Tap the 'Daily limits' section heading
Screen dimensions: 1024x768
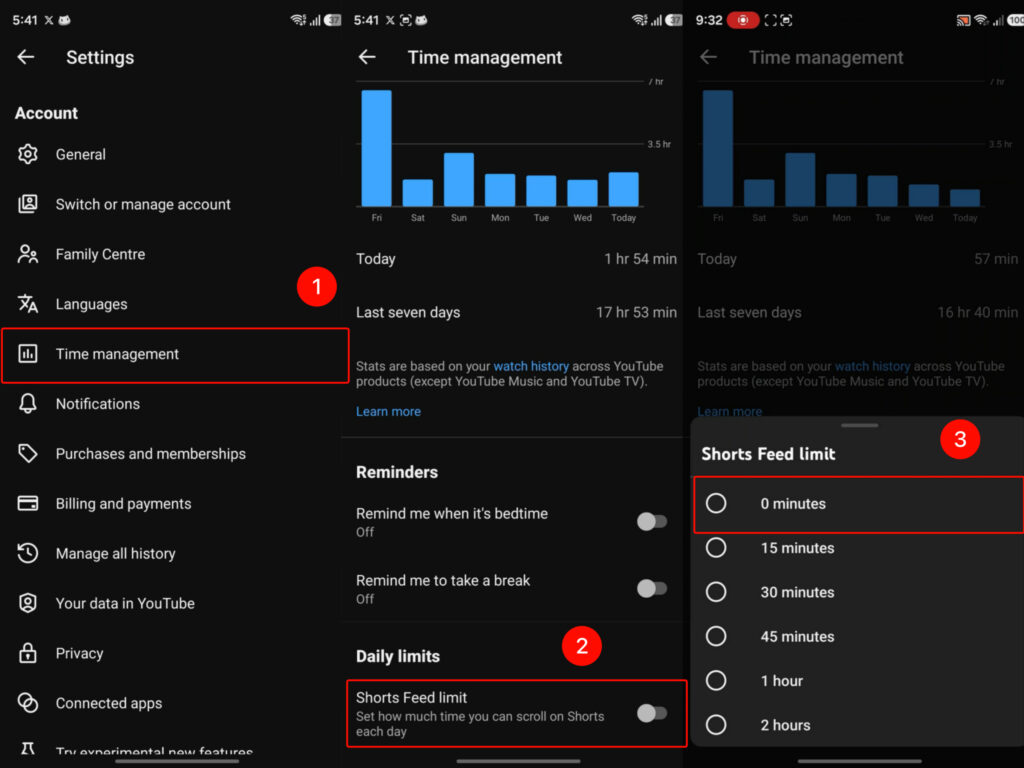click(x=398, y=656)
